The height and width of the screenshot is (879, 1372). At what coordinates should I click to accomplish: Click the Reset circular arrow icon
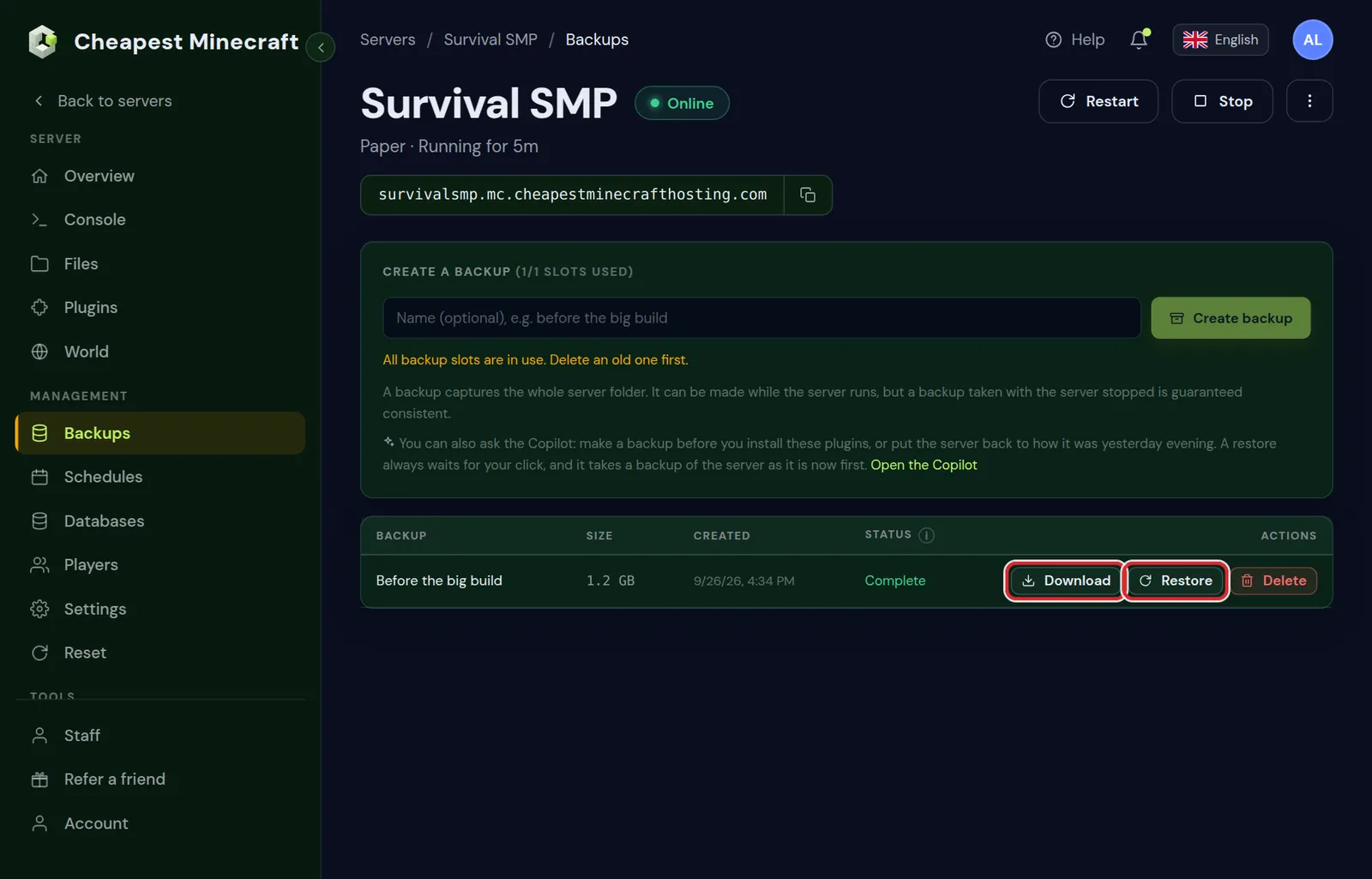(x=39, y=653)
